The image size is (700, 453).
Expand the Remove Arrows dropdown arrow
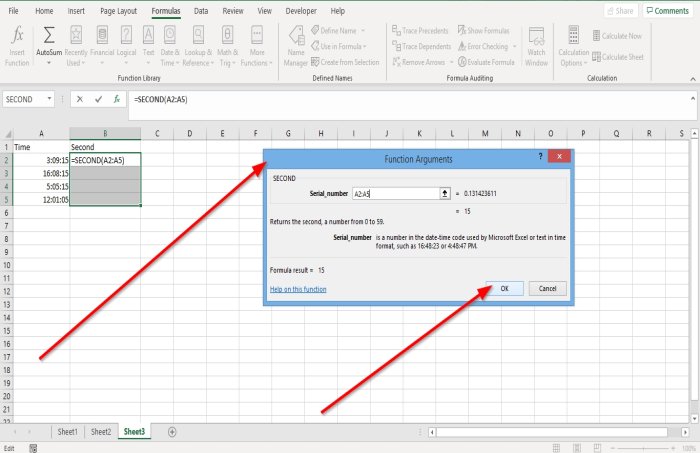pyautogui.click(x=451, y=62)
